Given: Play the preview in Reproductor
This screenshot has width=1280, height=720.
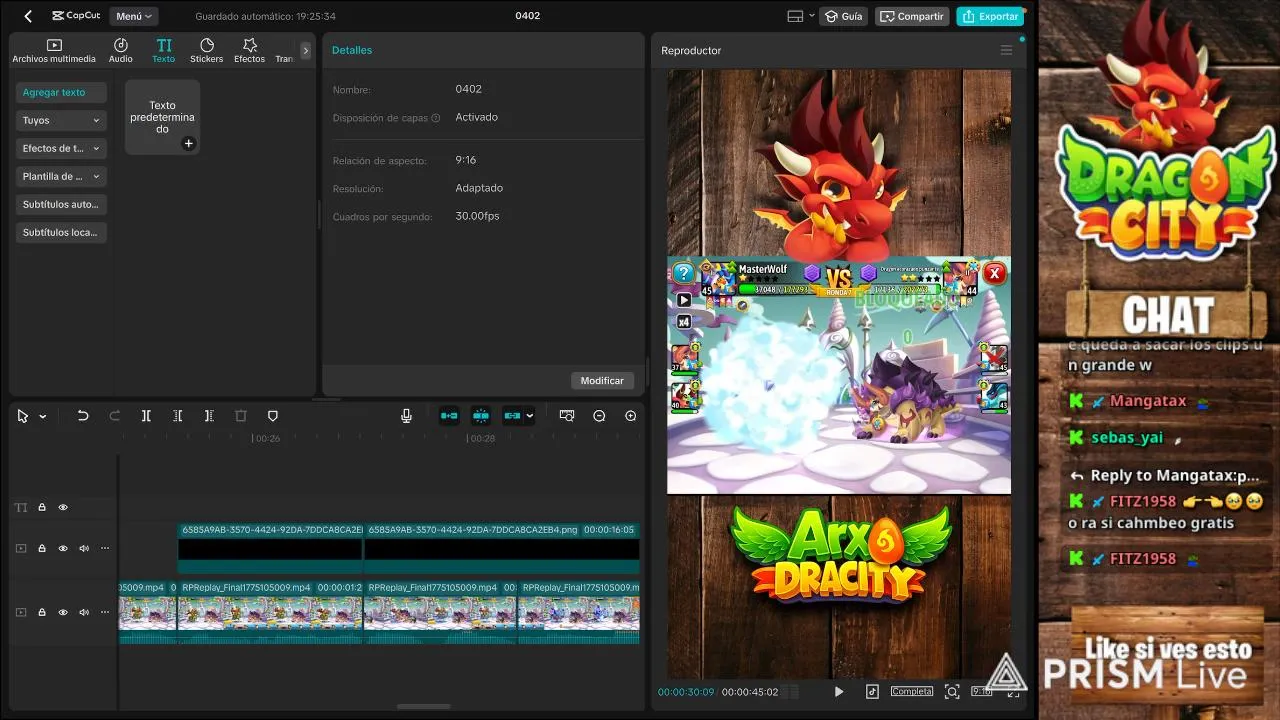Looking at the screenshot, I should pyautogui.click(x=839, y=691).
